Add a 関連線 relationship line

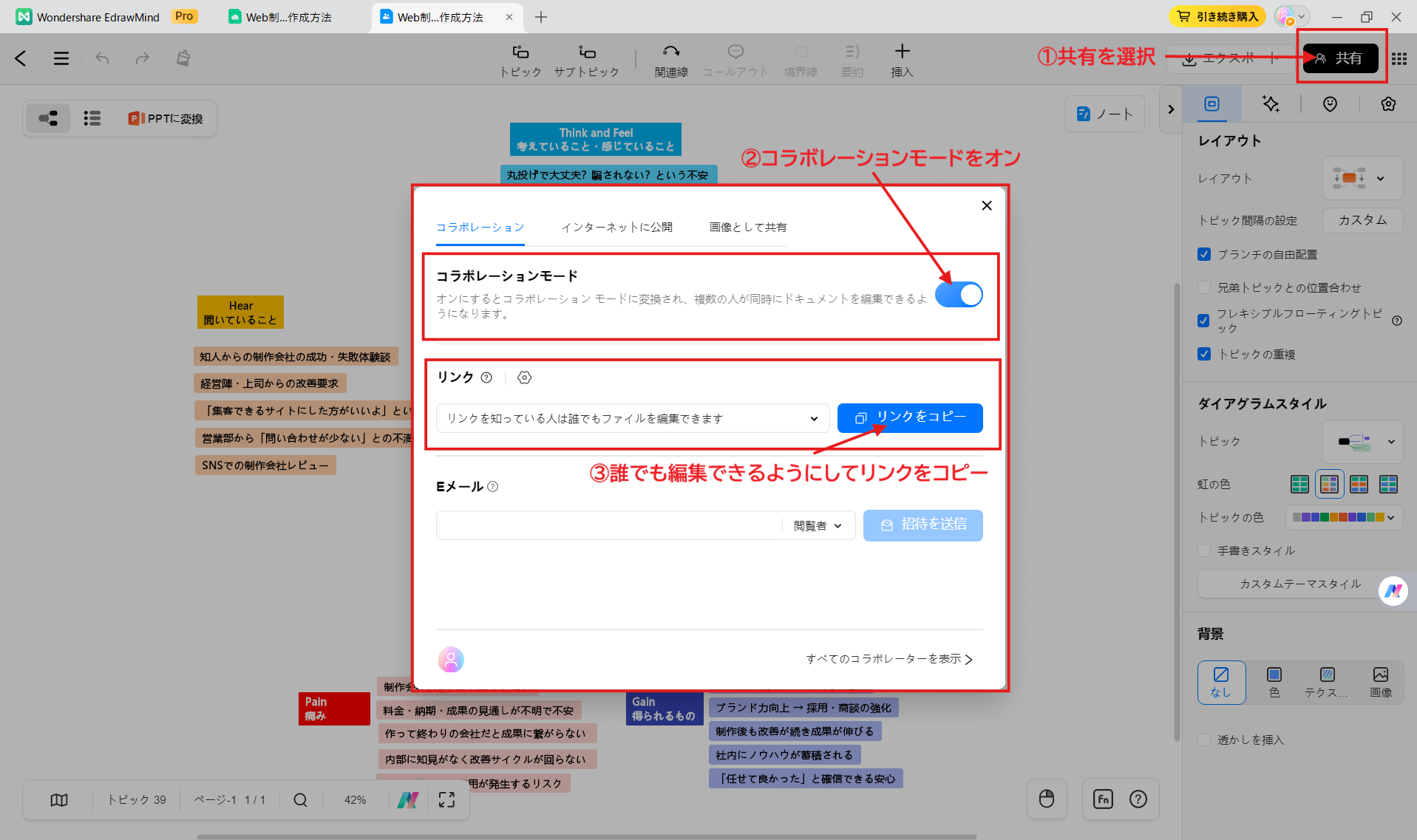670,59
